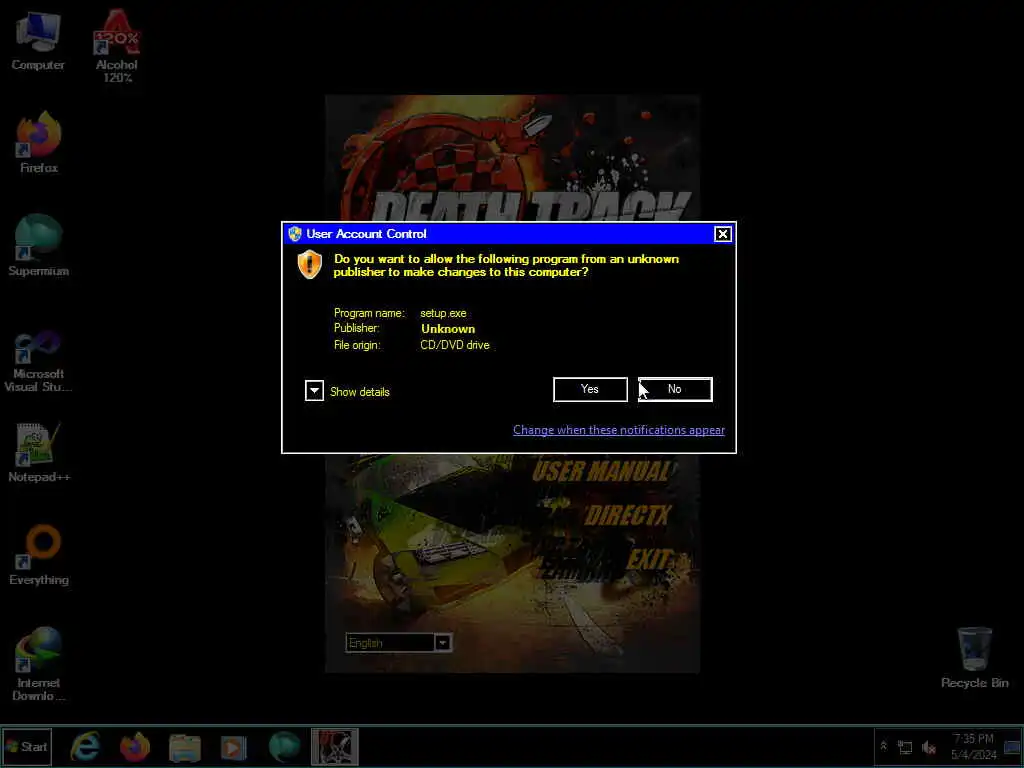Launch Internet Explorer from the taskbar

tap(86, 746)
